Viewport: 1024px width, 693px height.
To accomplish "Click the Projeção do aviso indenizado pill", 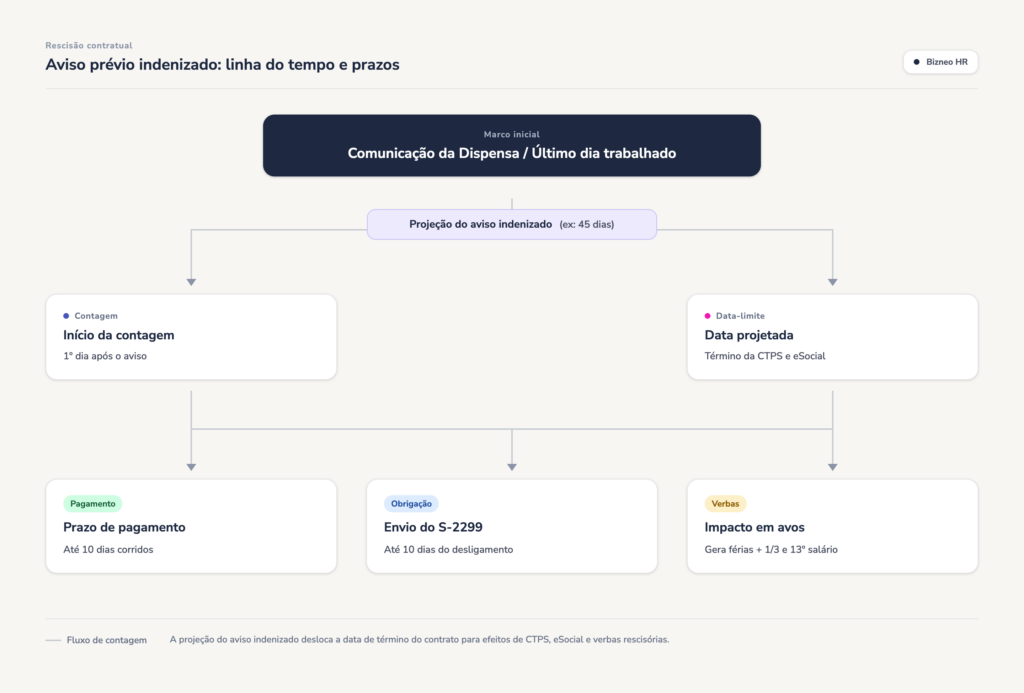I will [x=511, y=225].
